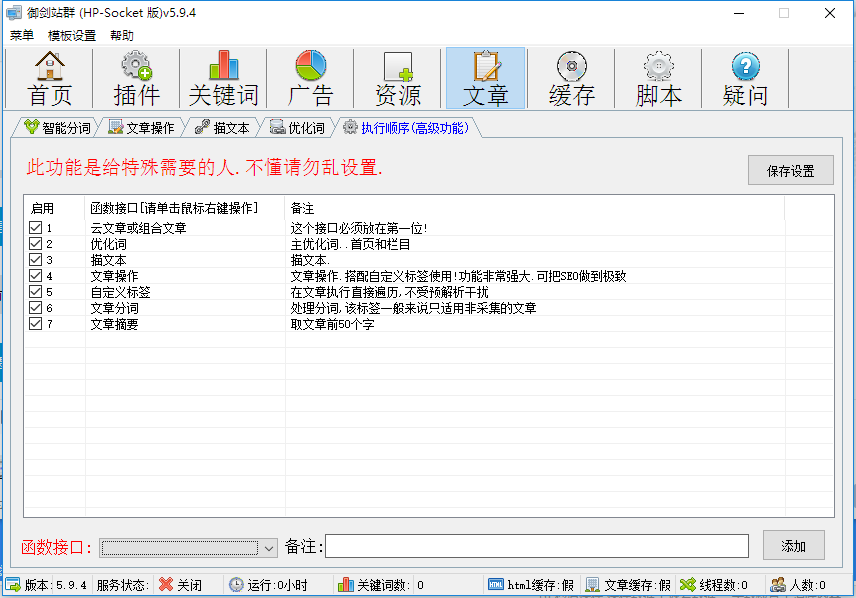Viewport: 856px width, 598px height.
Task: Uncheck row 4 文章操作 checkbox
Action: coord(35,275)
